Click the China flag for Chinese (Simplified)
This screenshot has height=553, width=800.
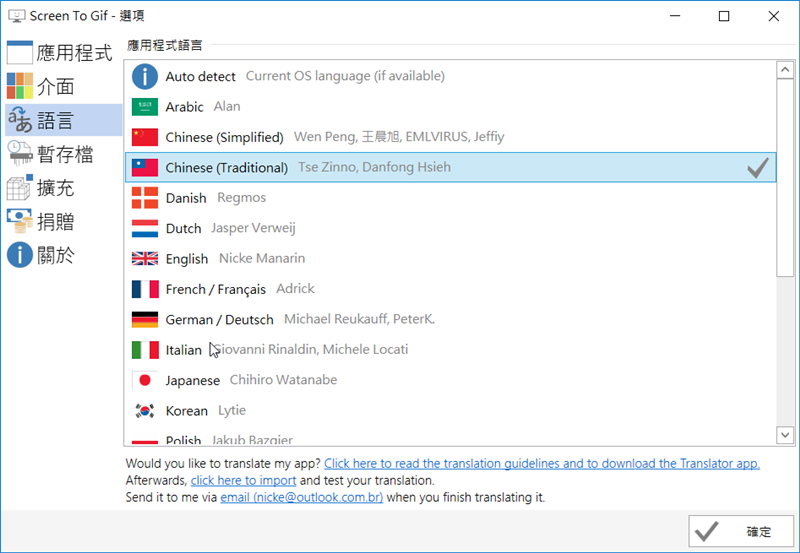pos(145,137)
